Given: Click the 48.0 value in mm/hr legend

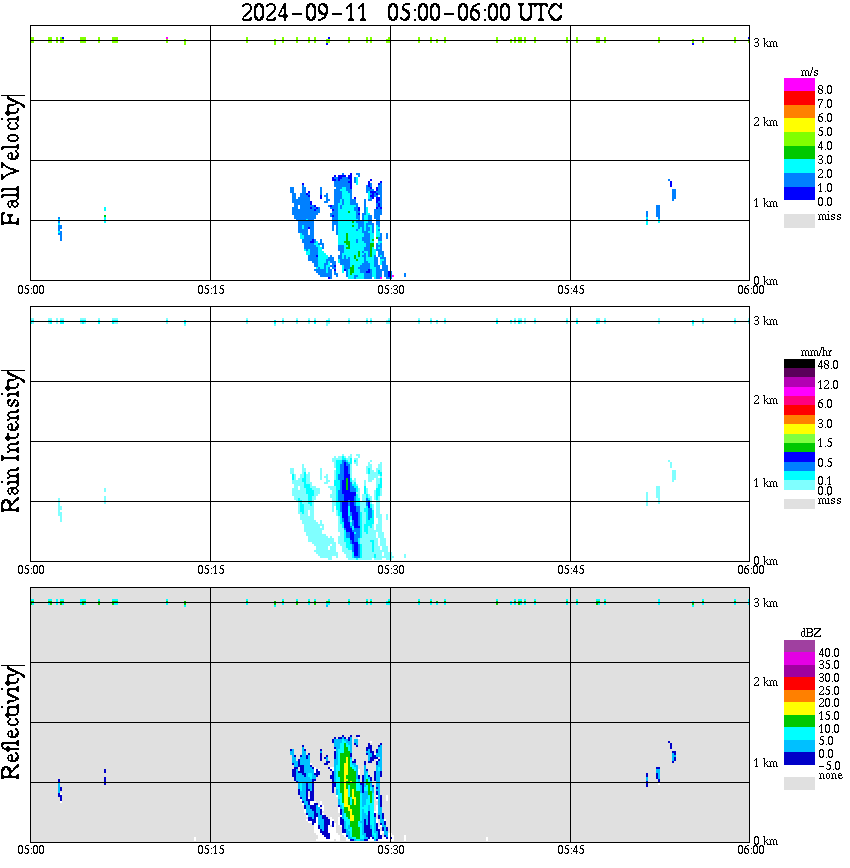Looking at the screenshot, I should 827,365.
